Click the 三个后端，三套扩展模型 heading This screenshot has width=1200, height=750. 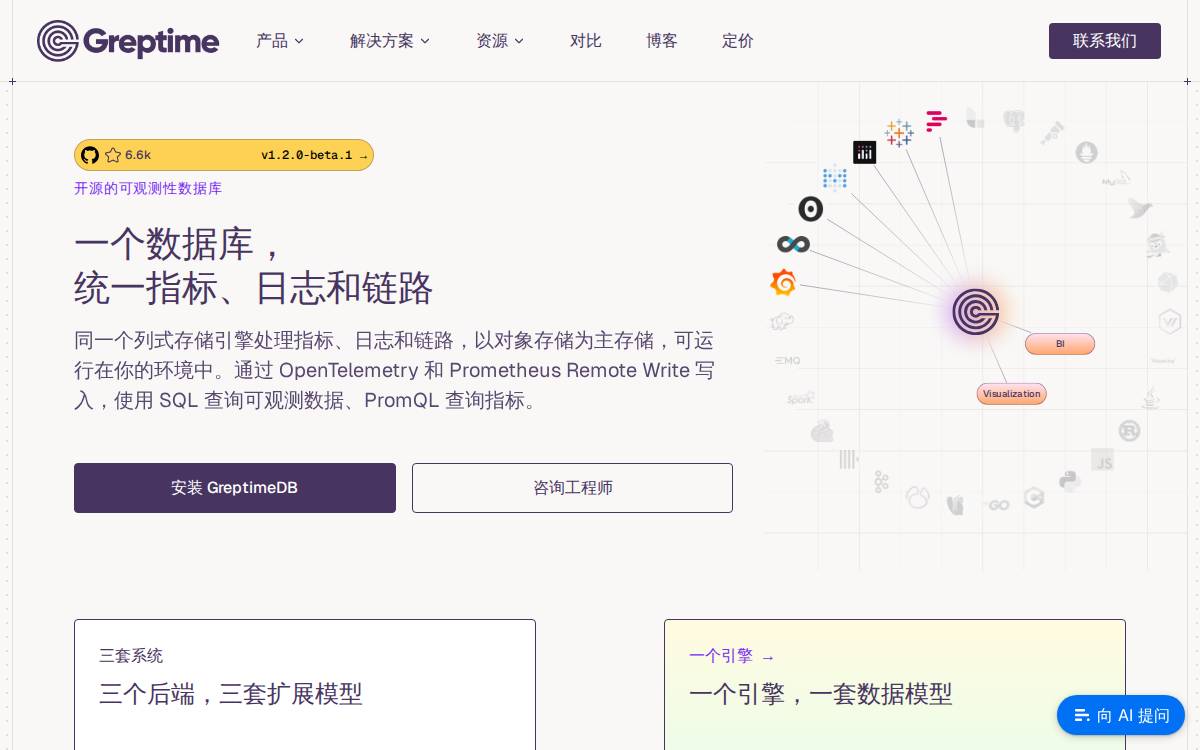pos(231,694)
